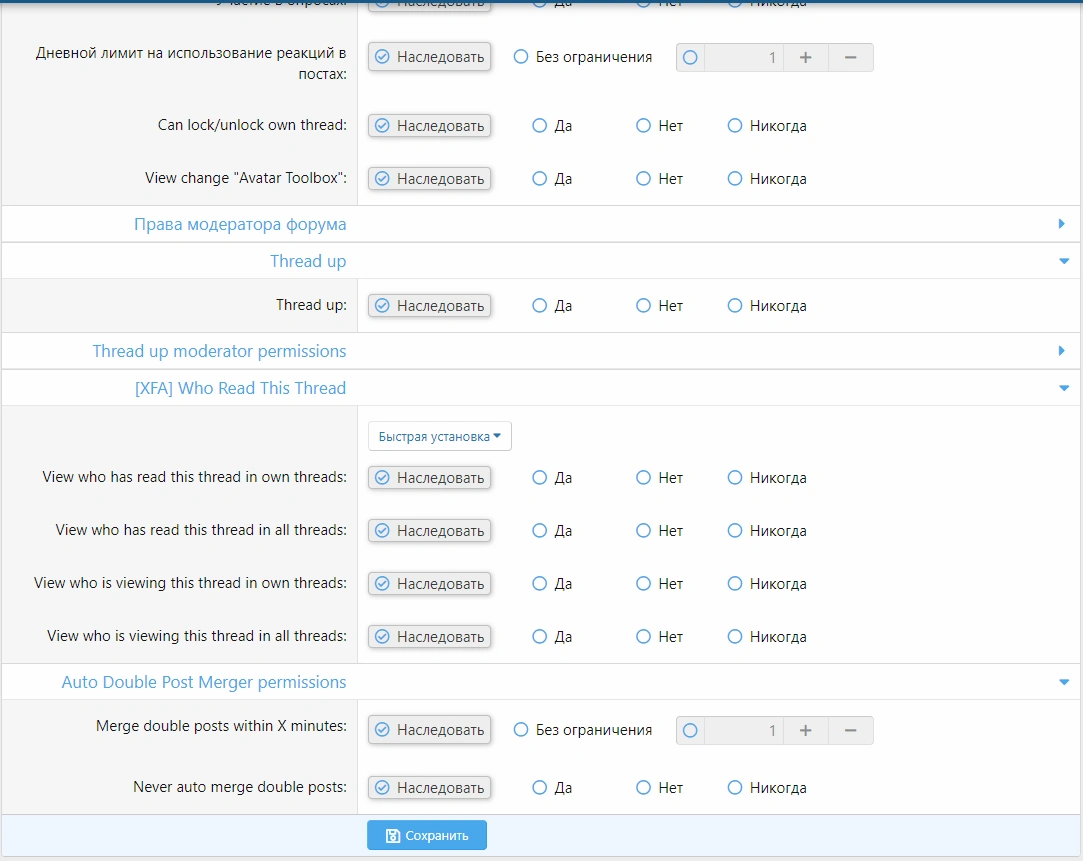Collapse the Thread up section arrow

(x=1062, y=261)
